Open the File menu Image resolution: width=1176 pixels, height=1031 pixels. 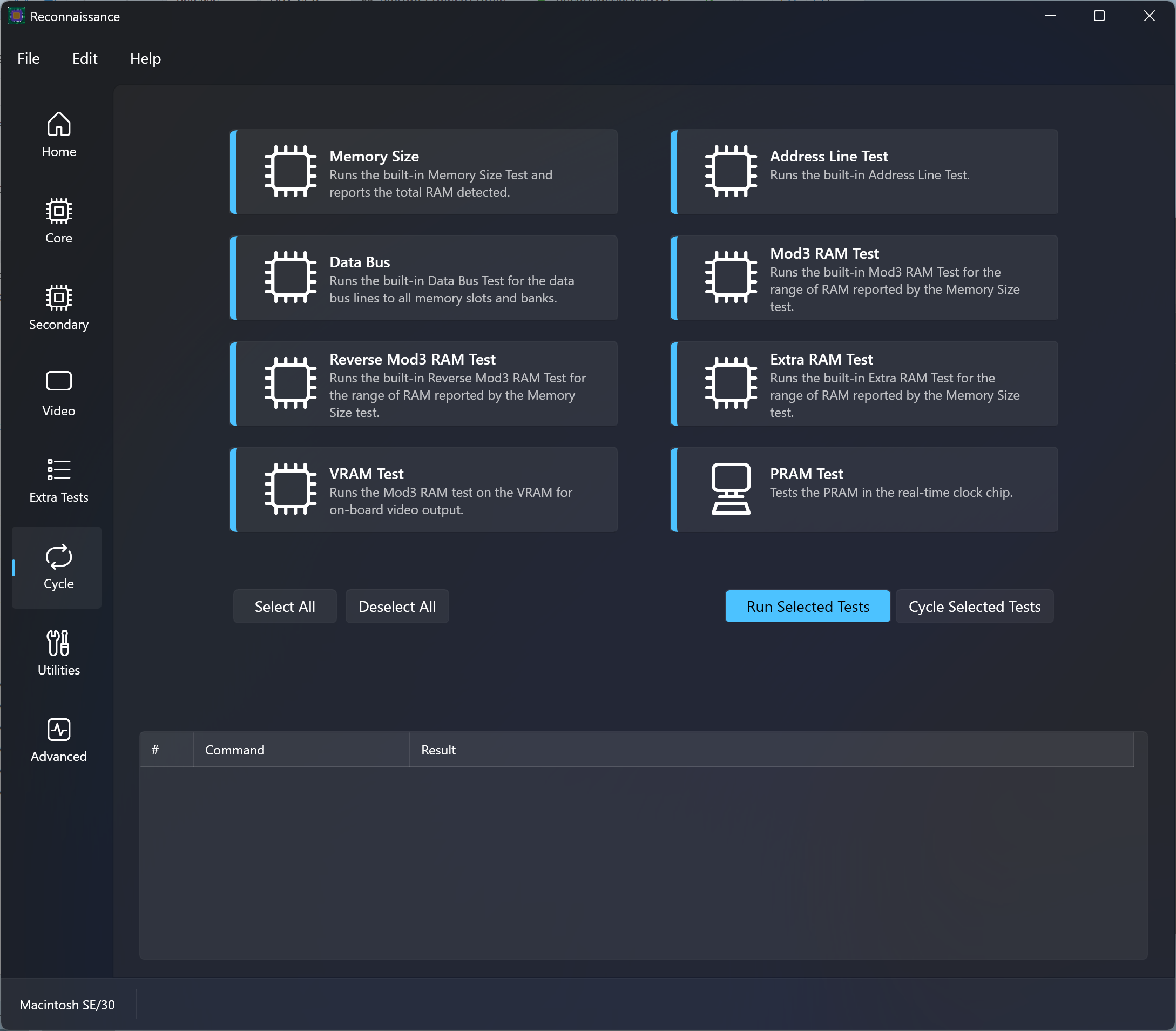coord(28,59)
